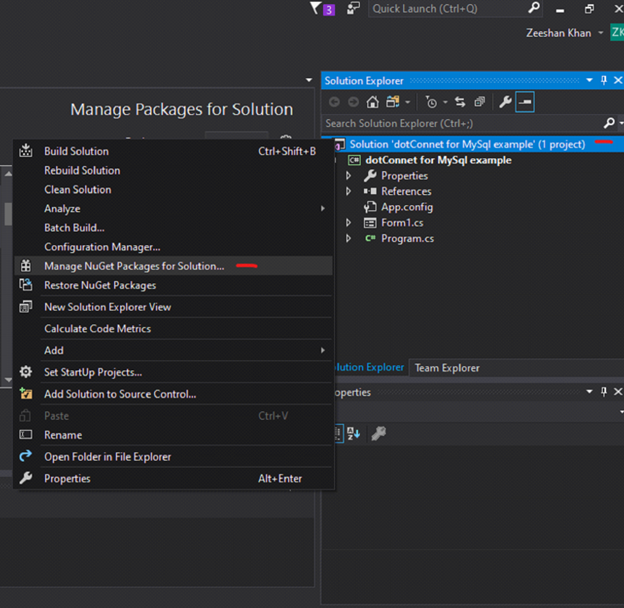The width and height of the screenshot is (624, 608).
Task: Open New Solution Explorer View
Action: pos(174,307)
